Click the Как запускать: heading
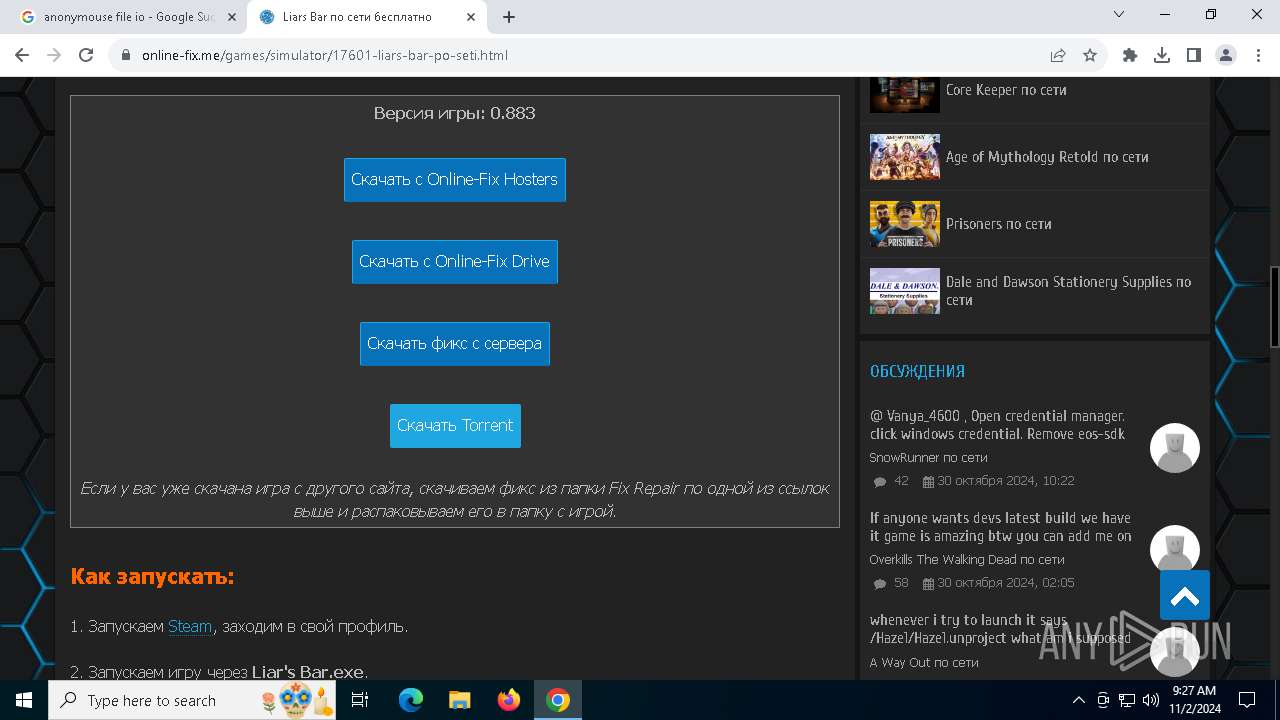The width and height of the screenshot is (1280, 720). tap(152, 577)
